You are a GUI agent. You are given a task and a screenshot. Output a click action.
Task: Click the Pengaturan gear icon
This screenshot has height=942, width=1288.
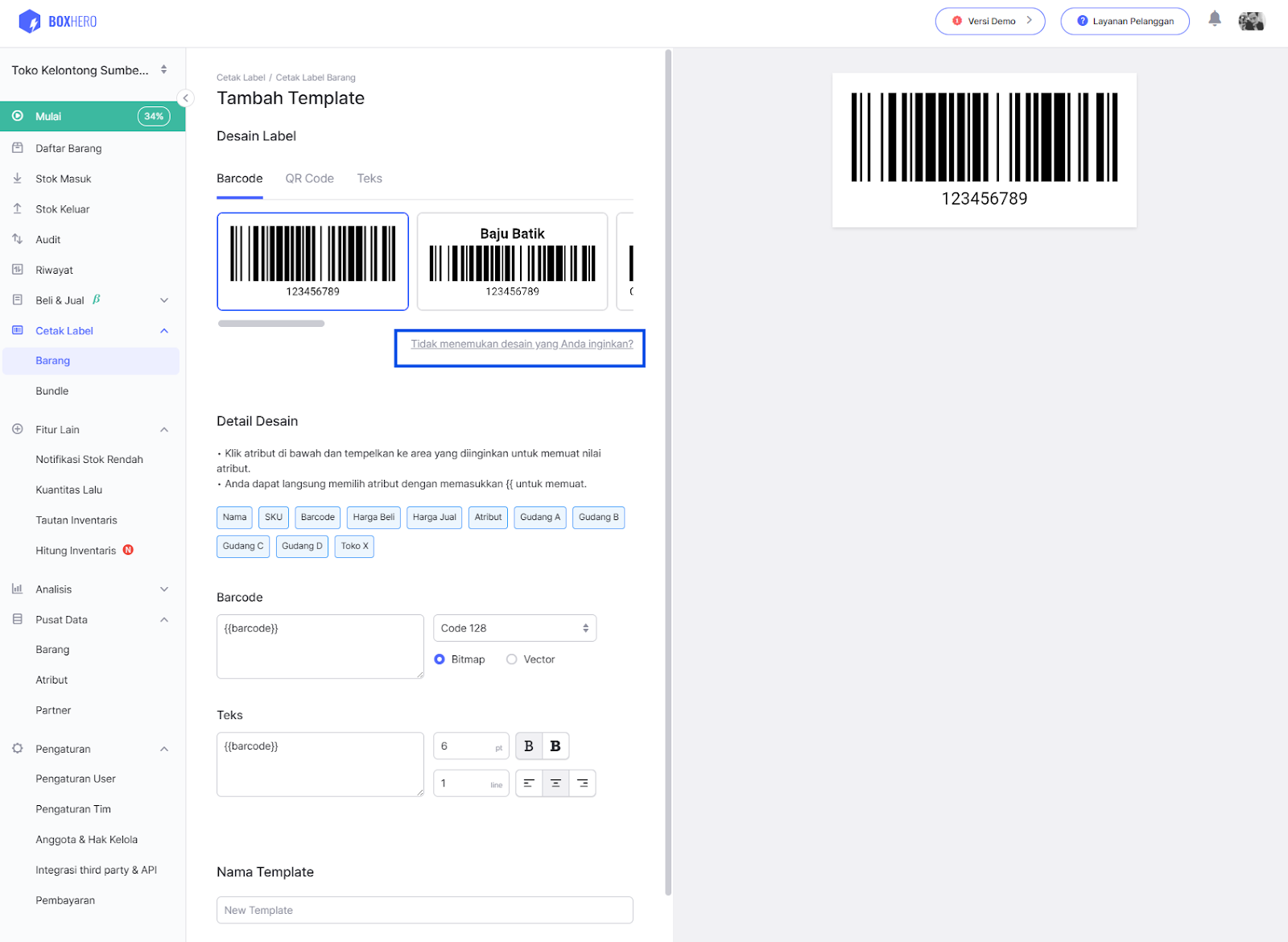pos(18,749)
